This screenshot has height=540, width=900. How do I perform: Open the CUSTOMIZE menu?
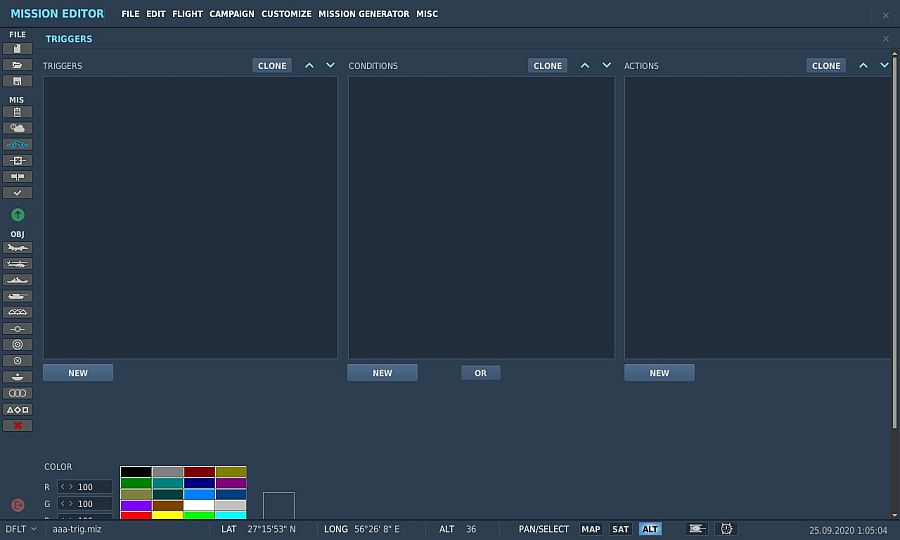[x=286, y=14]
